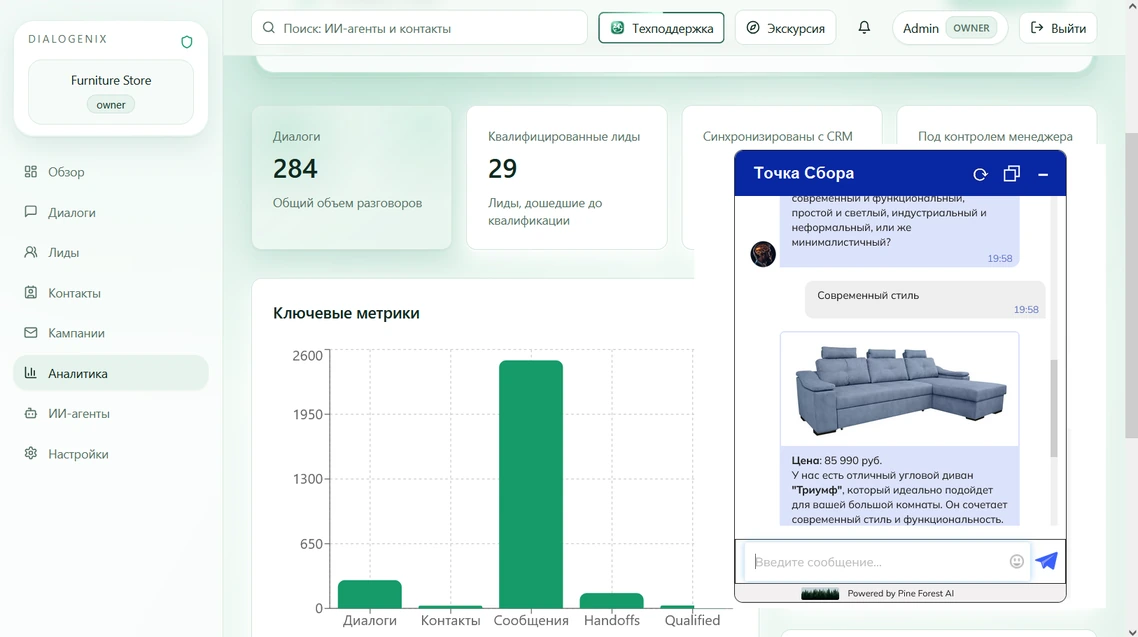This screenshot has width=1138, height=637.
Task: Click the Контакты address book icon
Action: 30,292
